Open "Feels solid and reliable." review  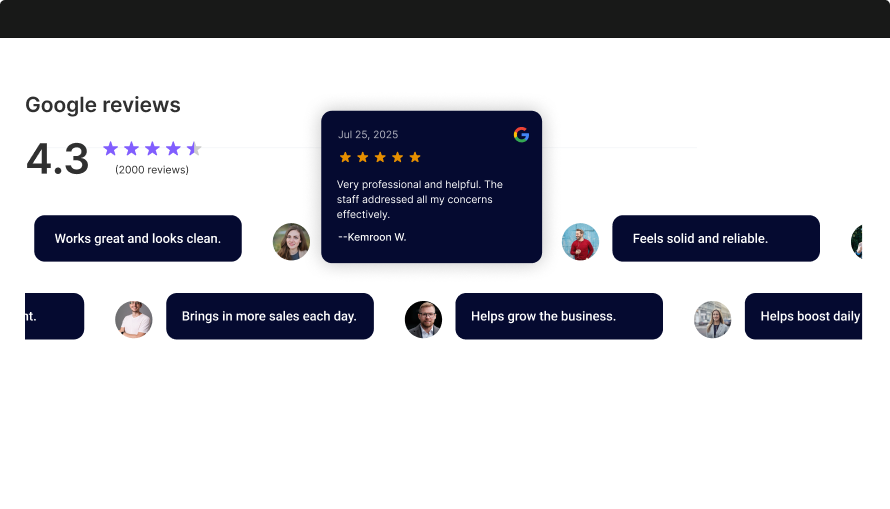(715, 239)
